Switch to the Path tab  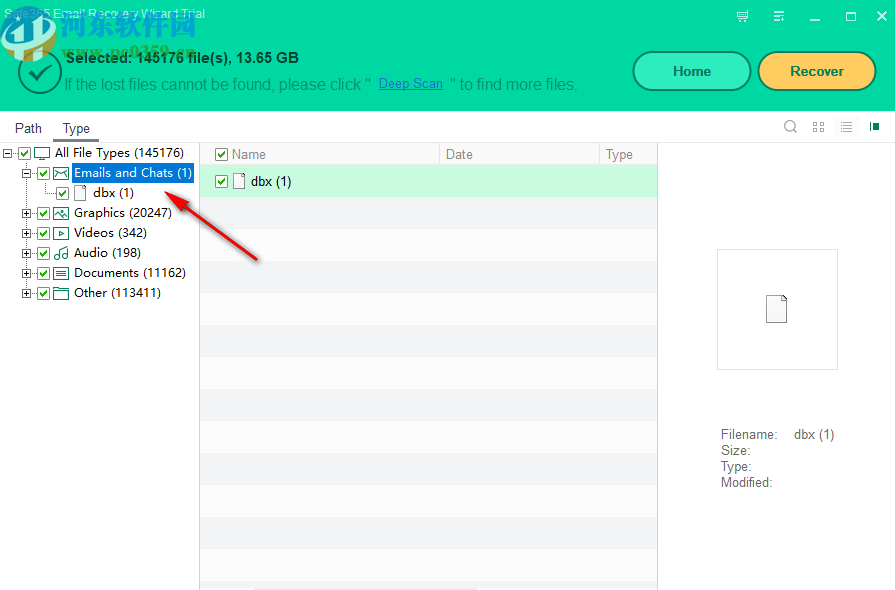coord(28,128)
